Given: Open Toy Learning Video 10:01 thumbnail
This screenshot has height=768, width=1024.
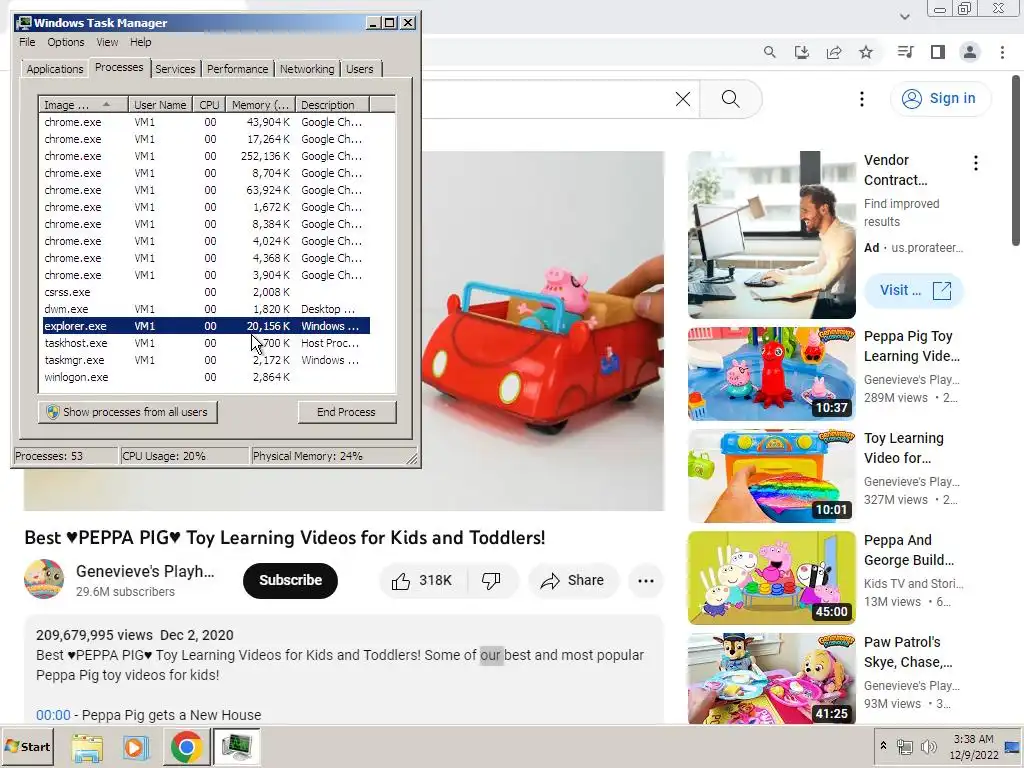Looking at the screenshot, I should click(x=771, y=475).
